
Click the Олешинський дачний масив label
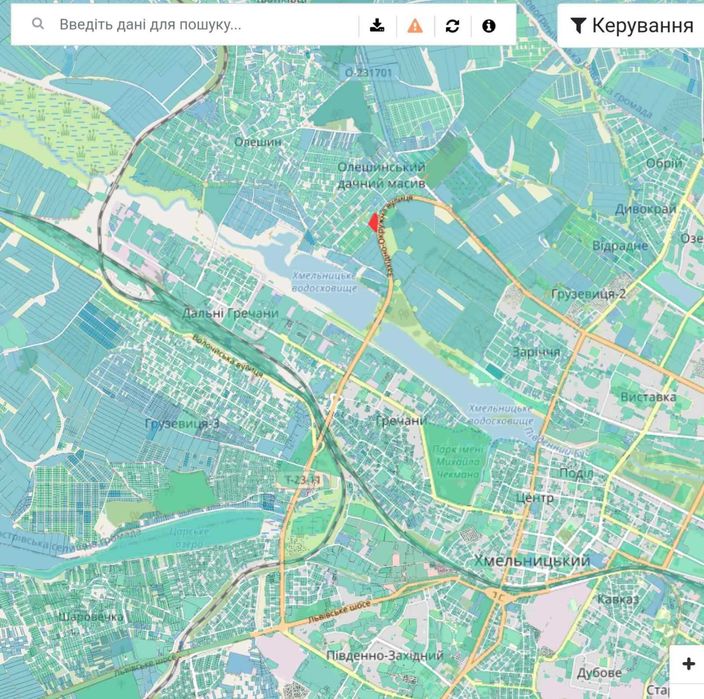coord(381,175)
